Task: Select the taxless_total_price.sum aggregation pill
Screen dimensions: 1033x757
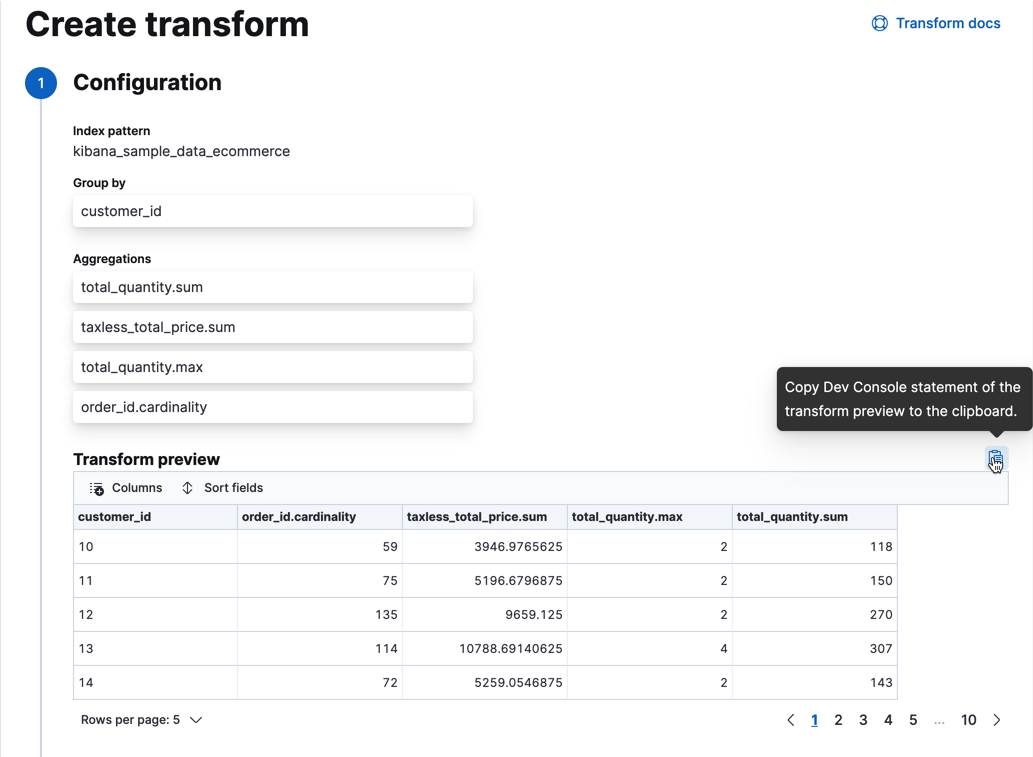Action: 272,327
